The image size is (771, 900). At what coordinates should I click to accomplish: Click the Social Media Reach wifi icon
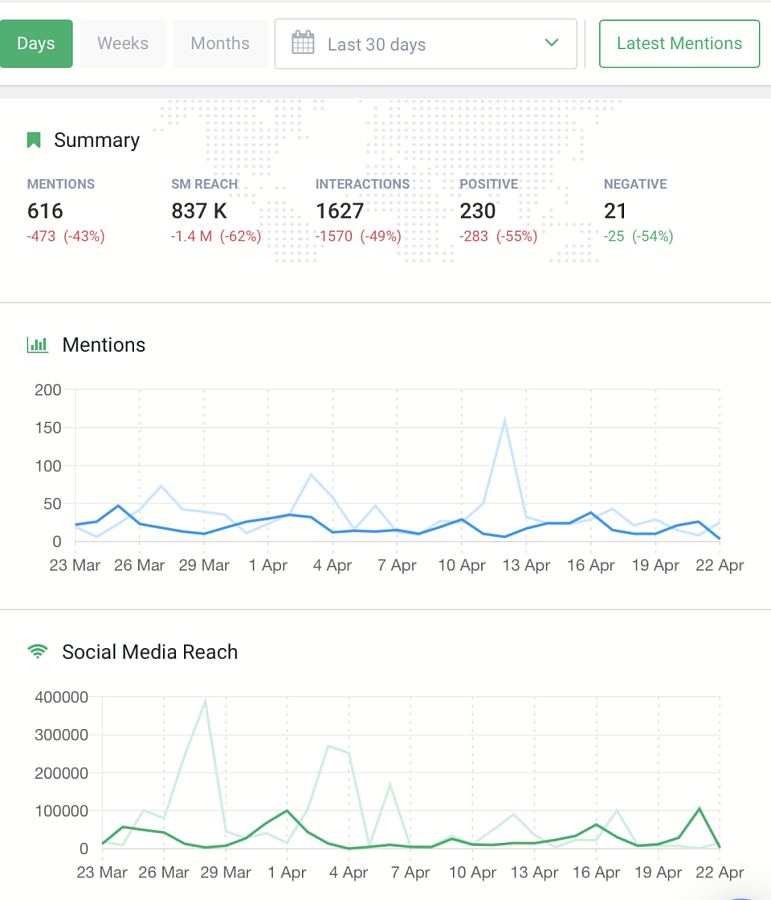point(38,651)
